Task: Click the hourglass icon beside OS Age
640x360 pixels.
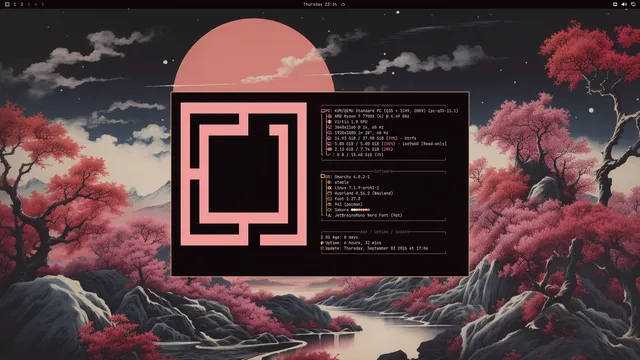Action: [322, 237]
